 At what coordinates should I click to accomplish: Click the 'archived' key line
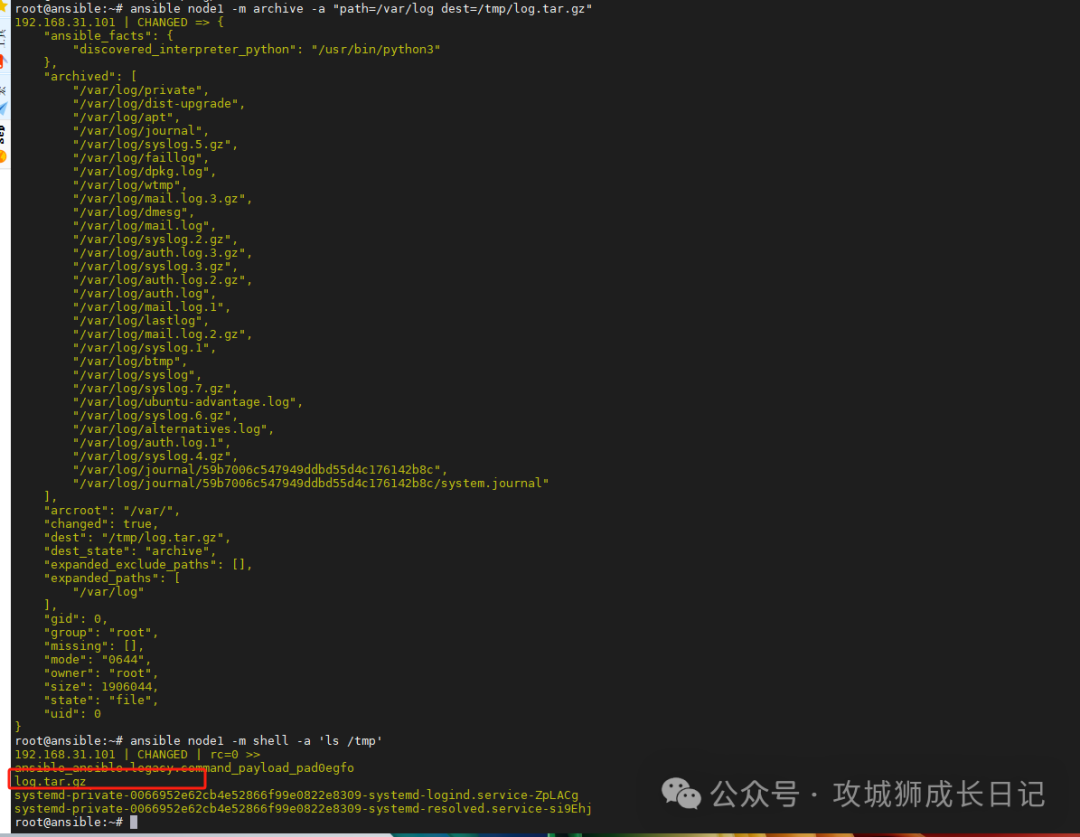(x=90, y=76)
